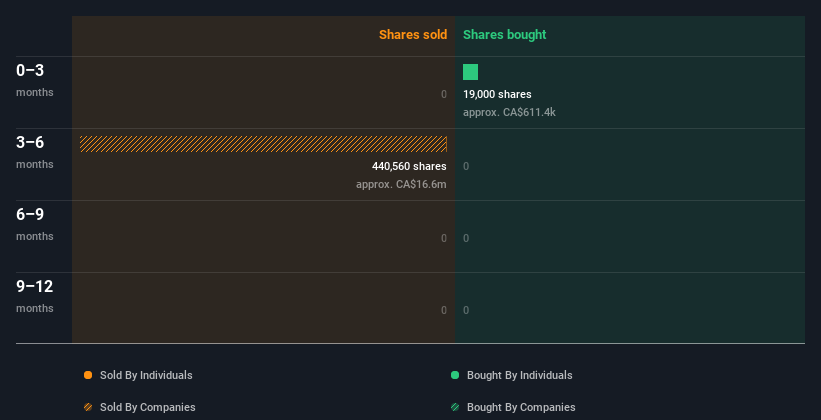821x420 pixels.
Task: Click the Shares sold column header
Action: click(413, 35)
